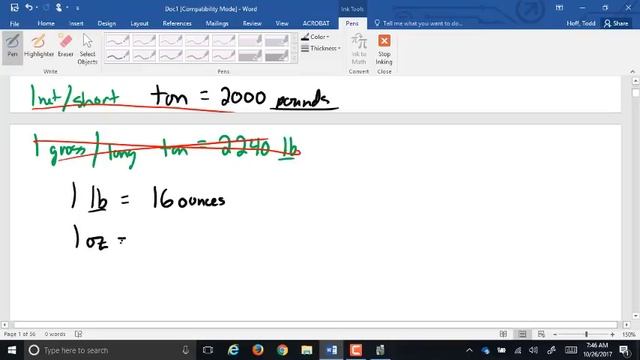The image size is (640, 360).
Task: Switch to the Insert tab
Action: point(76,24)
